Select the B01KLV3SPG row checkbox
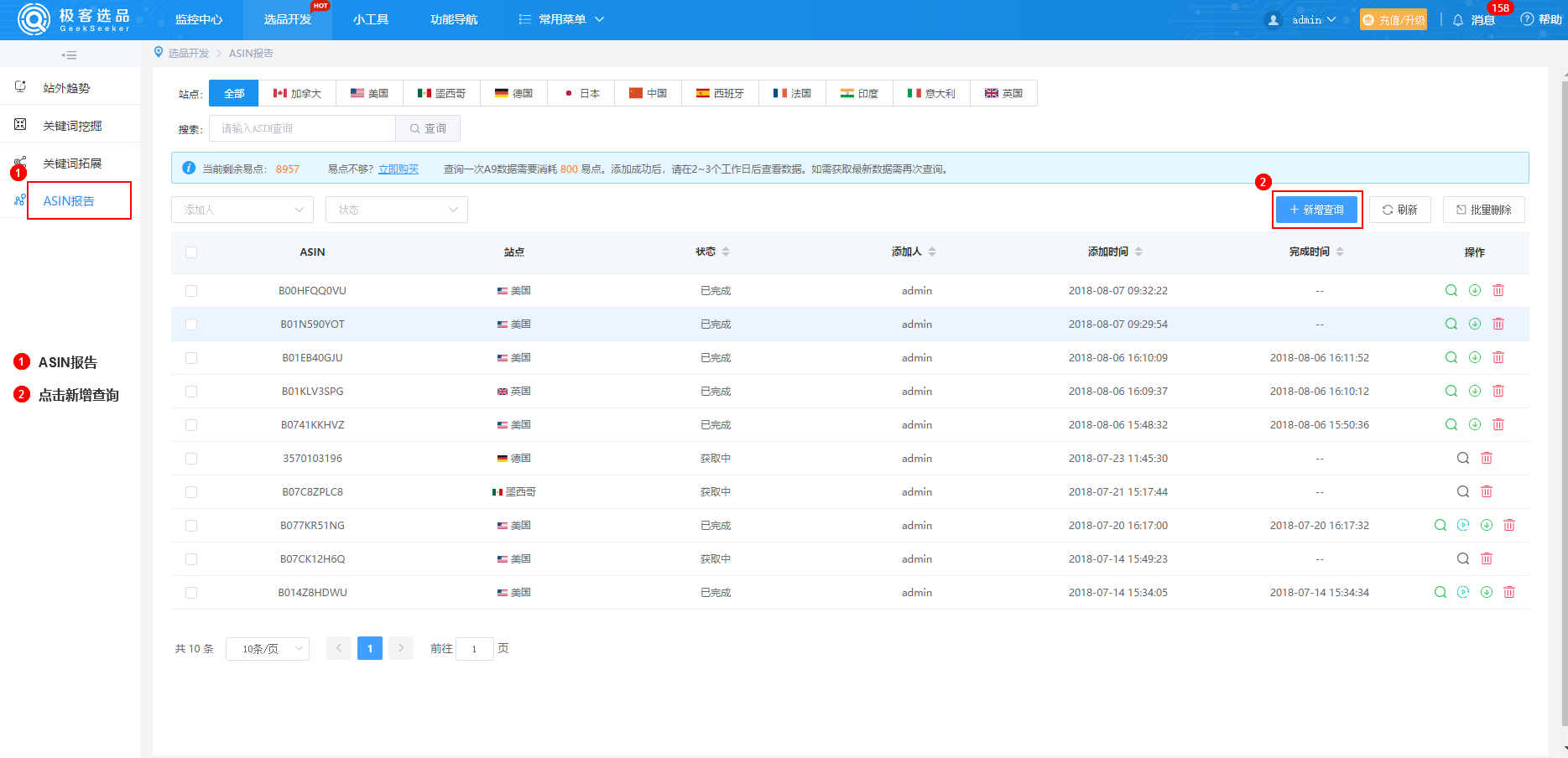The image size is (1568, 758). [x=191, y=392]
